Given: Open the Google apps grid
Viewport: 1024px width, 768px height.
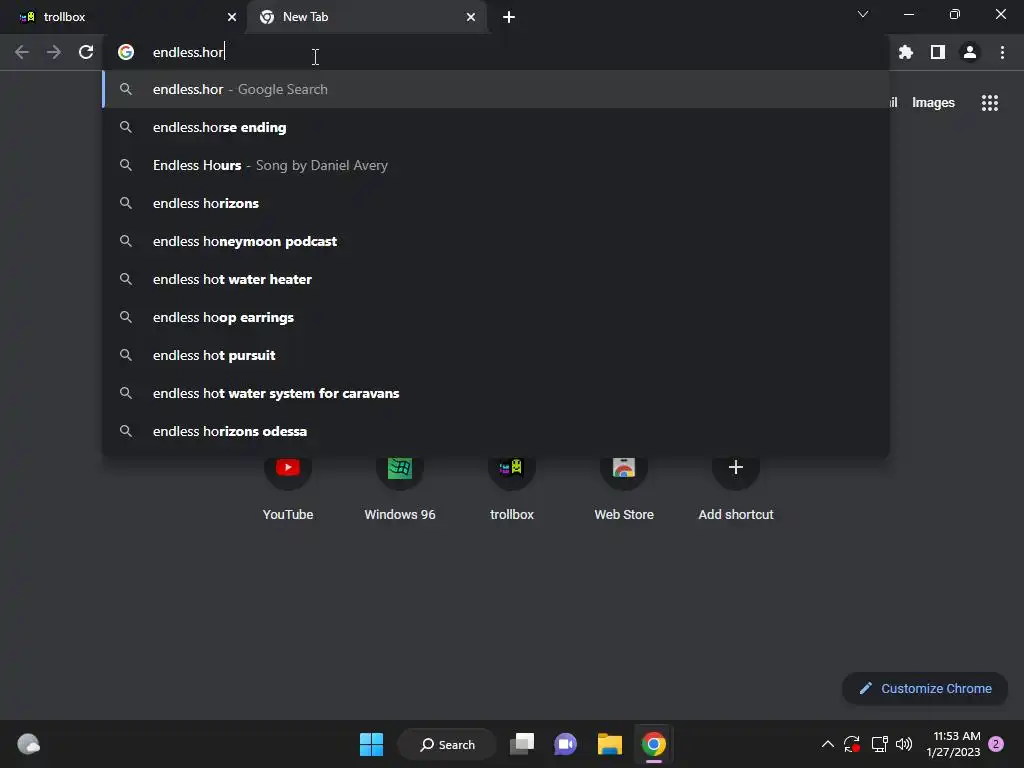Looking at the screenshot, I should click(x=990, y=103).
